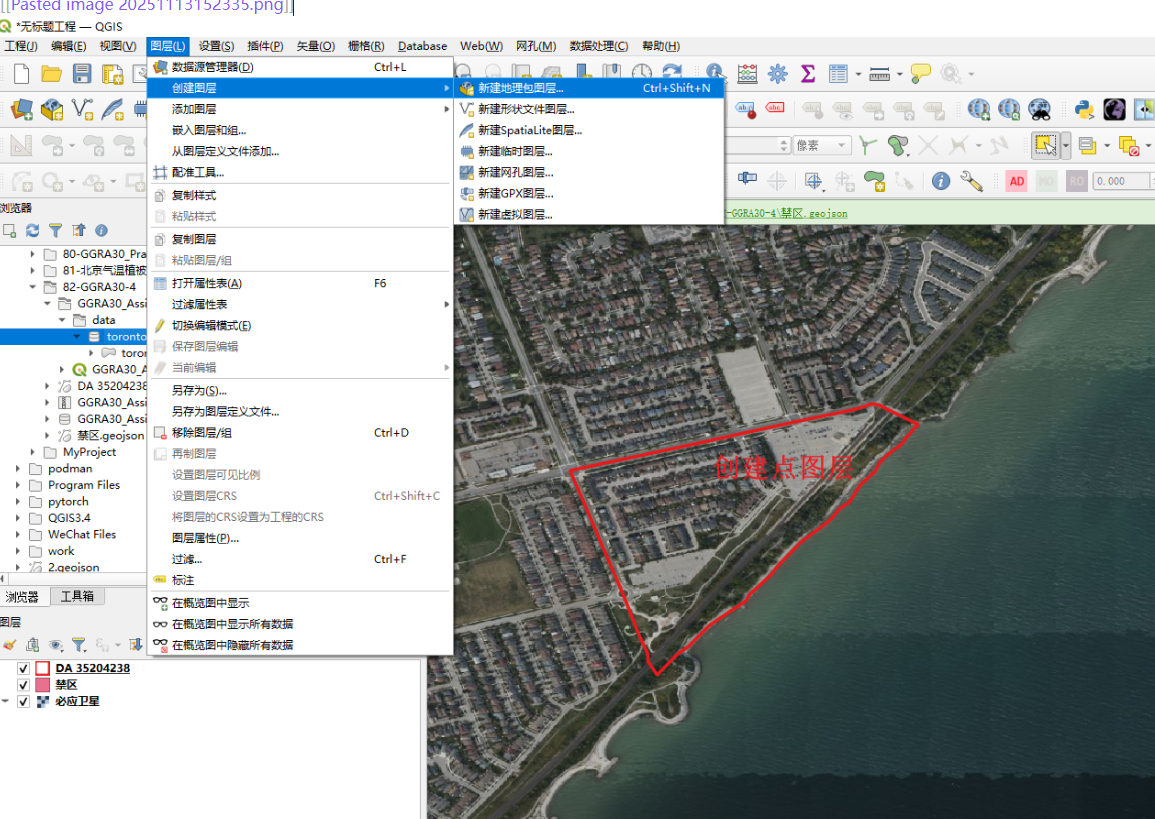Expand the pytorch folder

(x=18, y=502)
